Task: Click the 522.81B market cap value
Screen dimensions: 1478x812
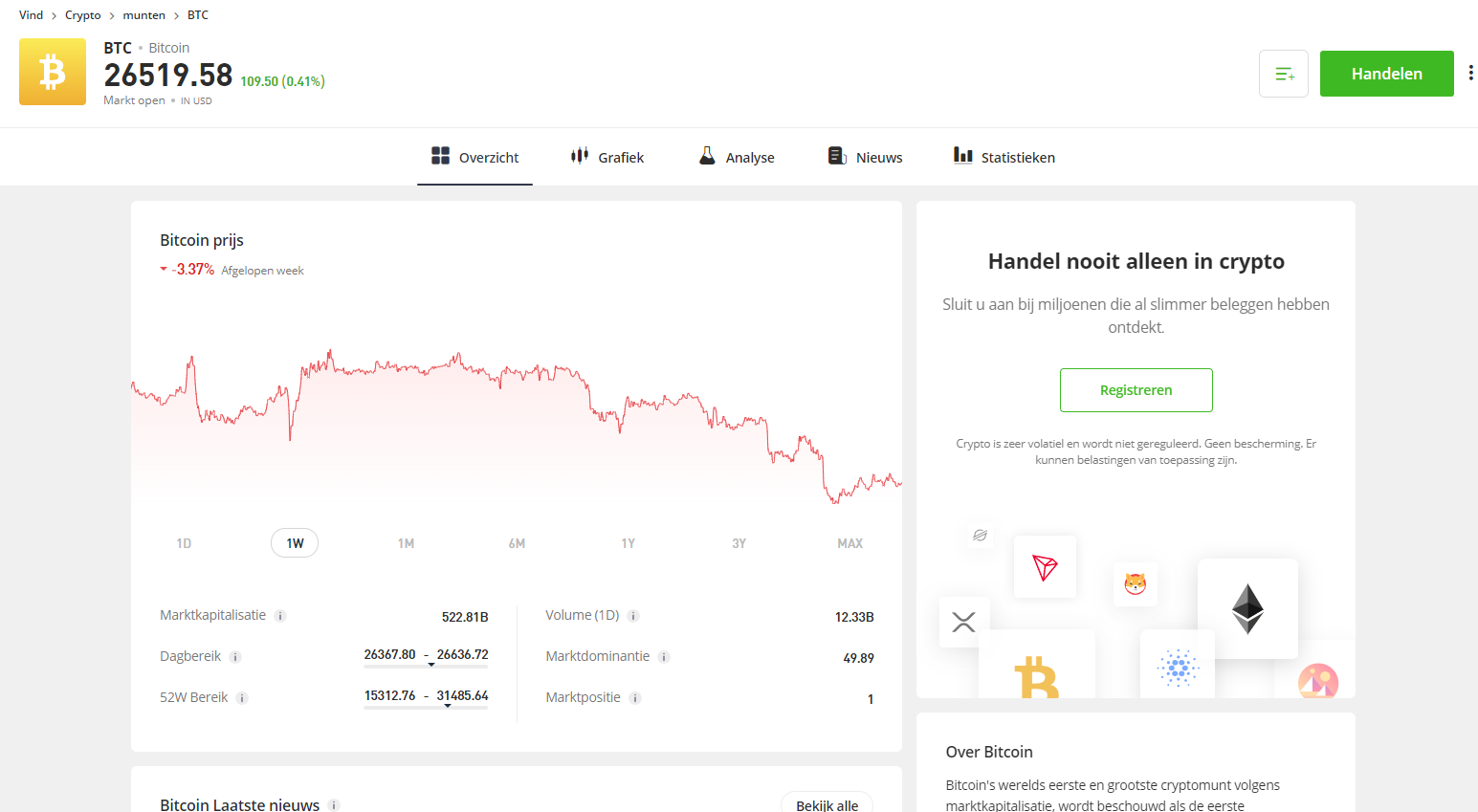Action: pyautogui.click(x=465, y=617)
